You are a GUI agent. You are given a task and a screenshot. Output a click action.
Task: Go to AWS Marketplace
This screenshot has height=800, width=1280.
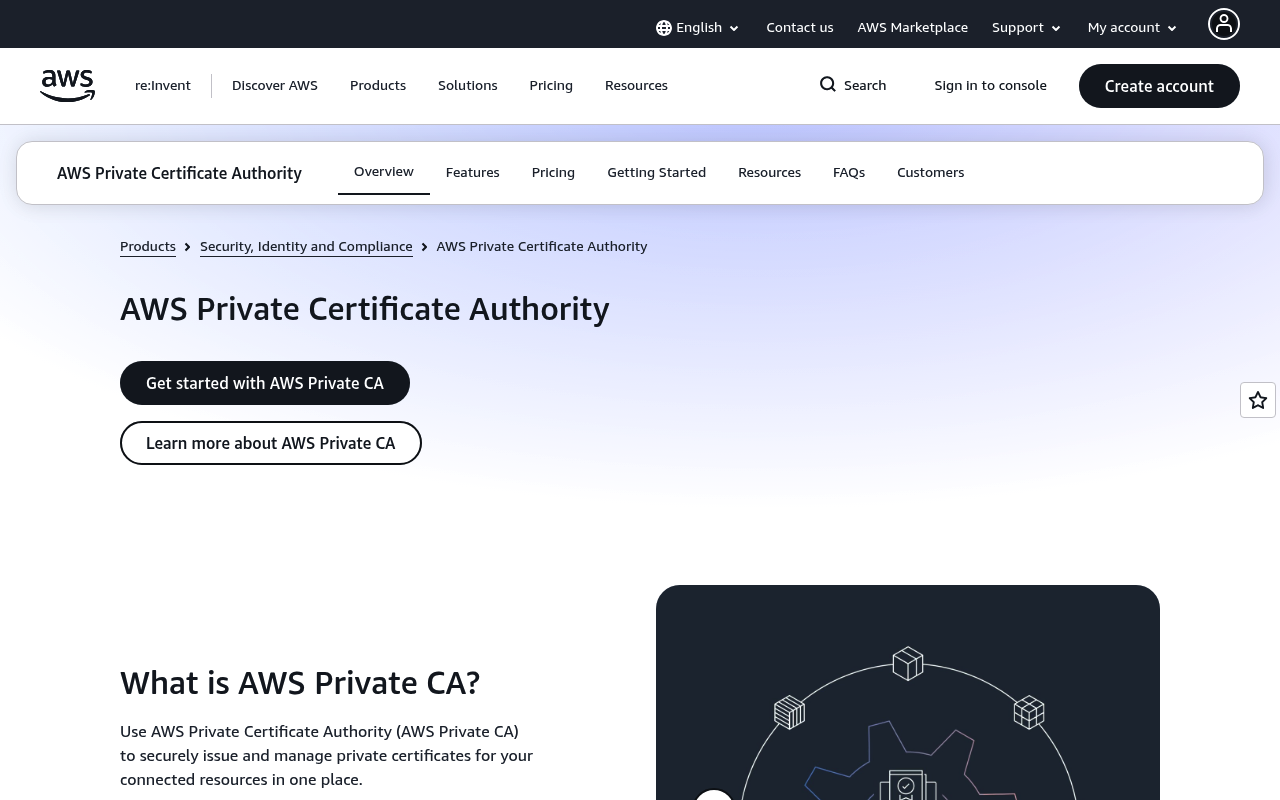(912, 28)
